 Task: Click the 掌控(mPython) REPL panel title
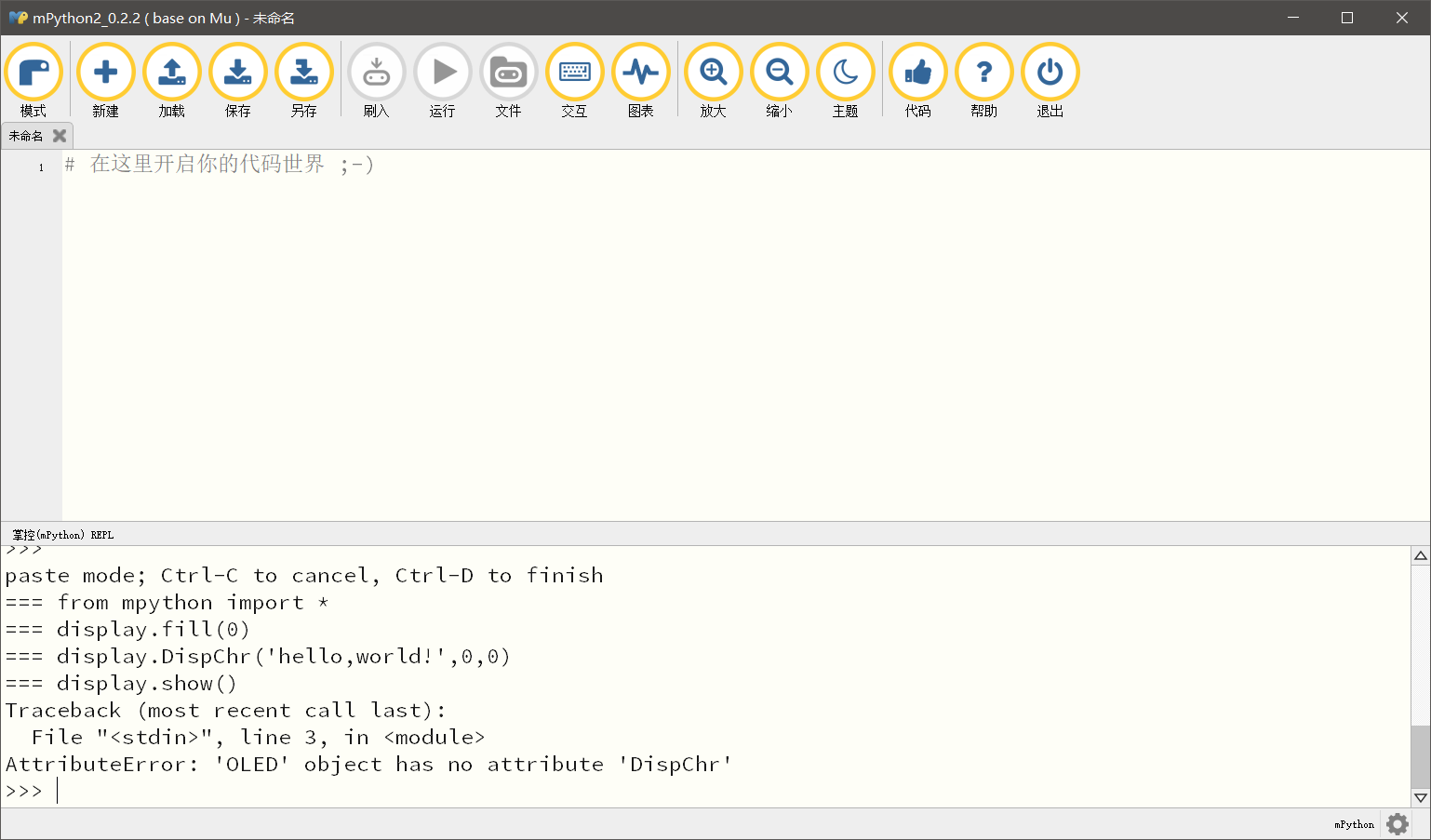pyautogui.click(x=63, y=535)
